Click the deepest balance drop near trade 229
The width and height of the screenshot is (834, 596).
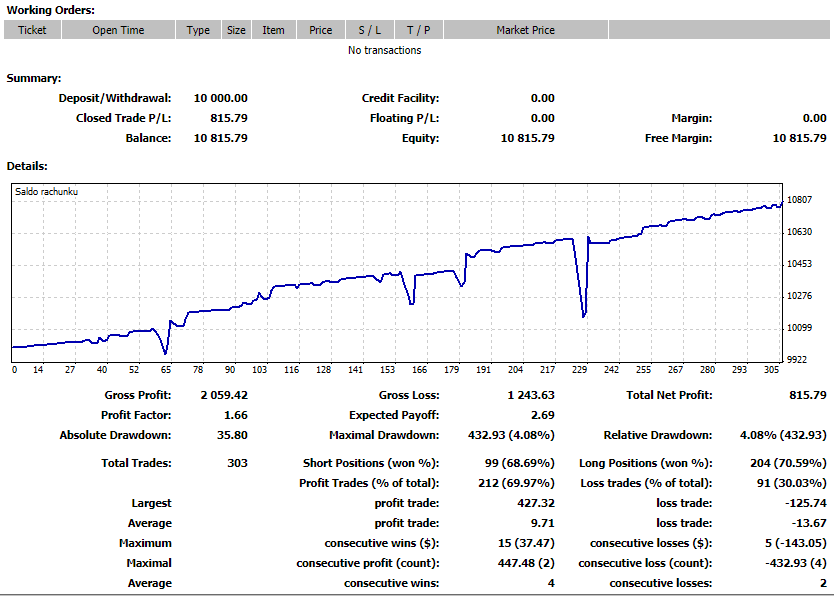[583, 316]
